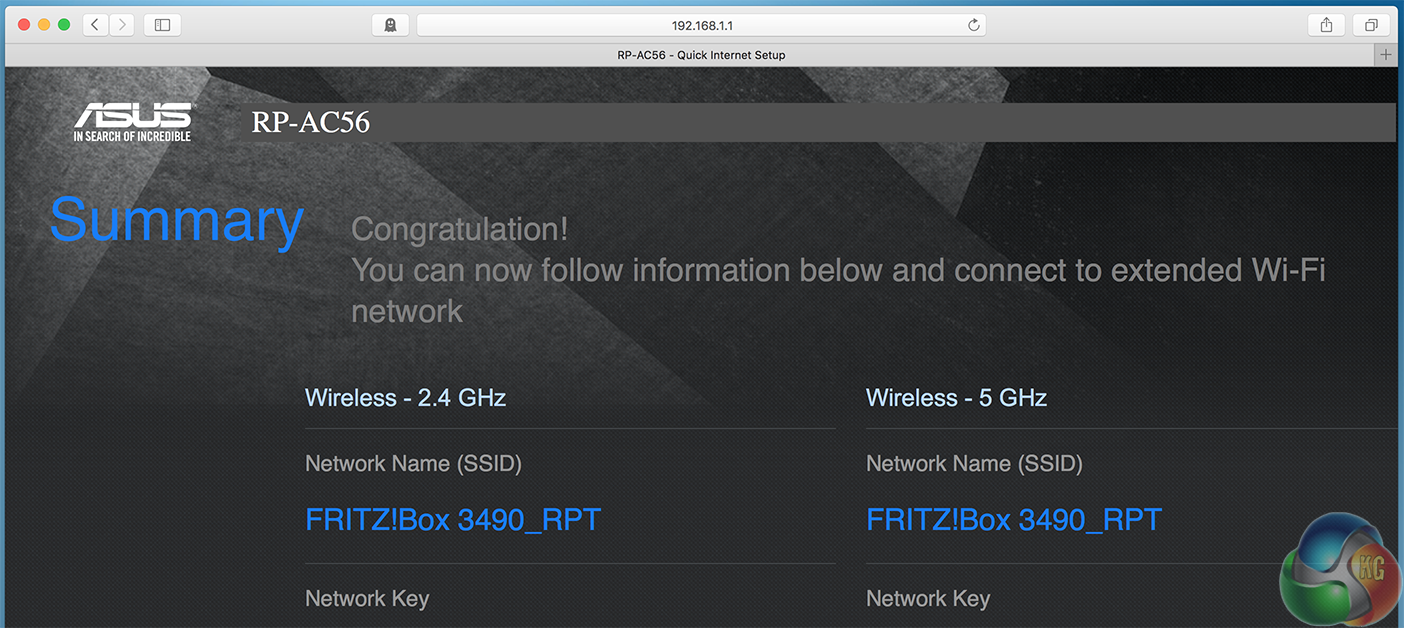Minimize the Safari window
1404x628 pixels.
coord(44,25)
